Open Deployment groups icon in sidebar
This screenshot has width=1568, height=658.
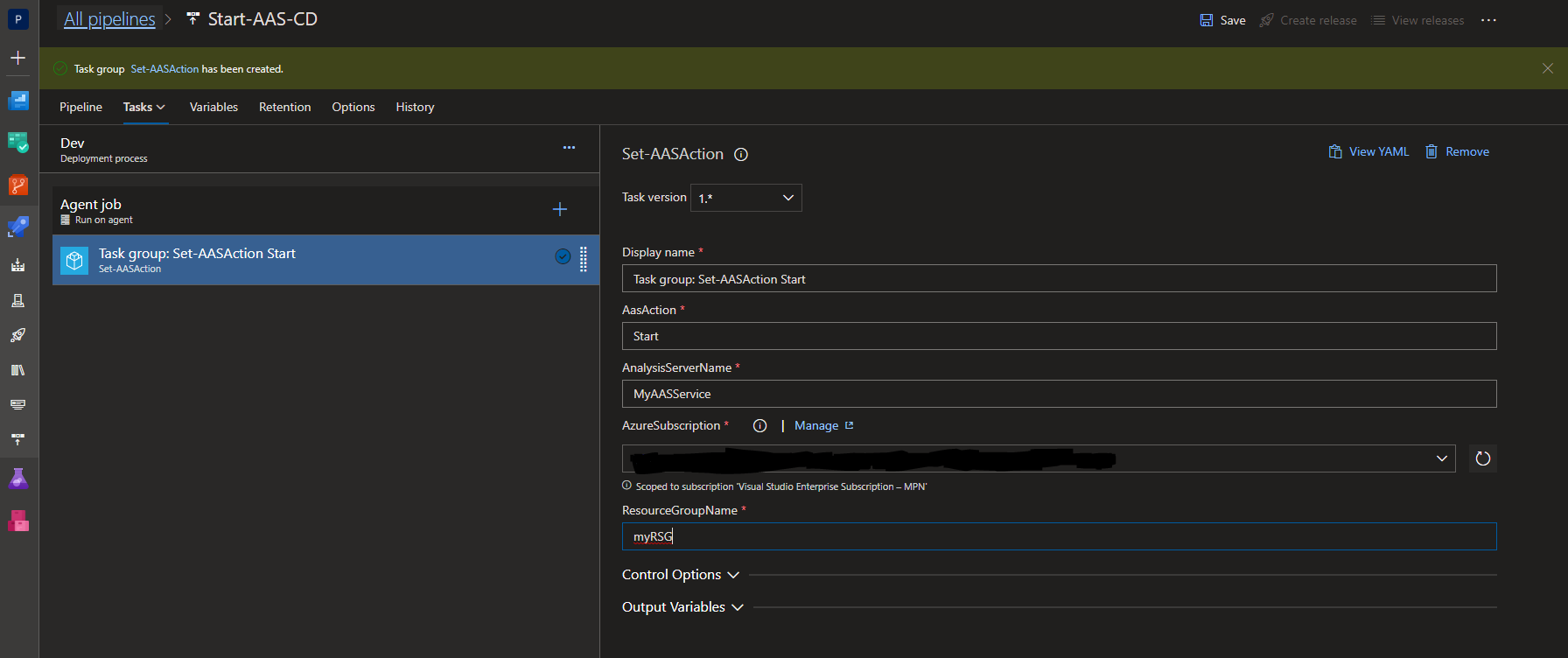click(x=17, y=439)
